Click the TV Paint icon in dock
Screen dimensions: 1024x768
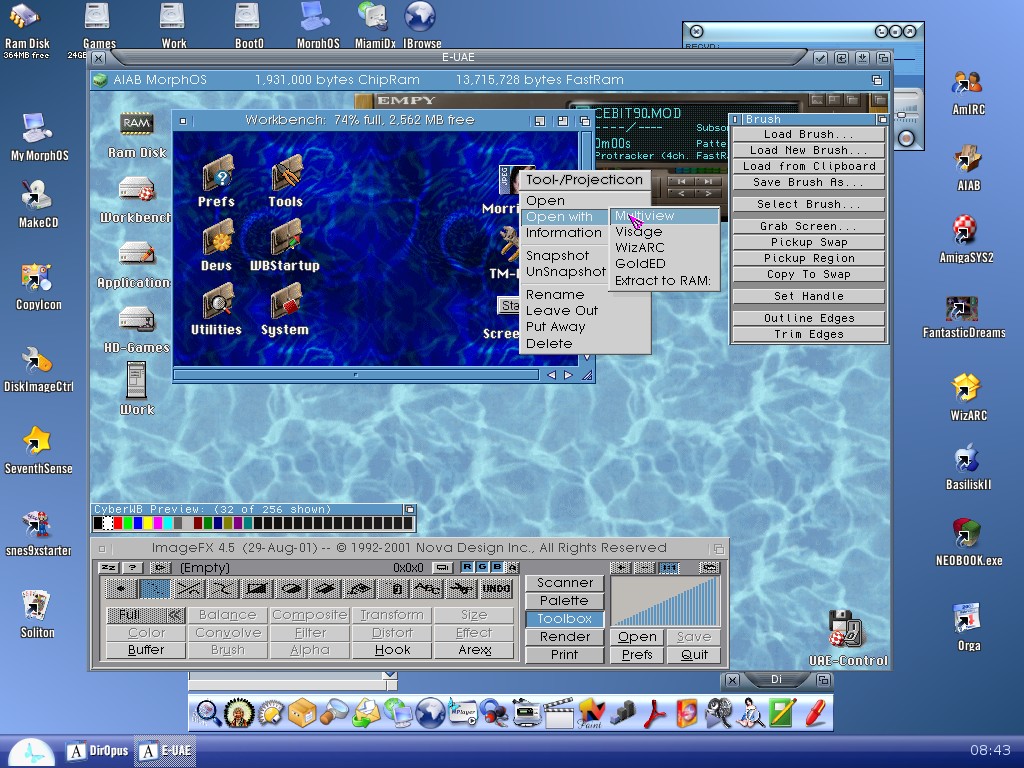point(590,712)
